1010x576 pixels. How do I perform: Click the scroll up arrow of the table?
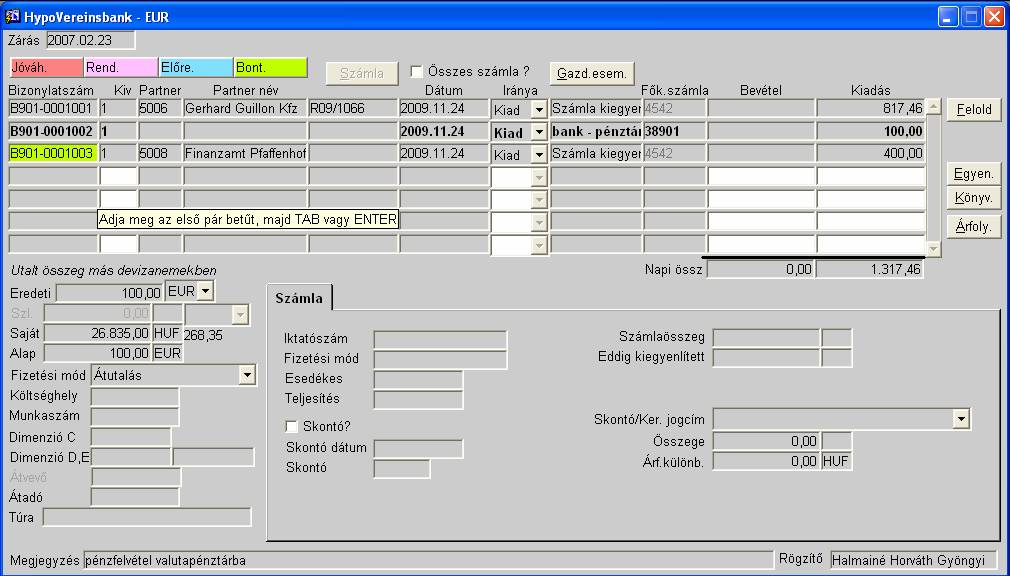tap(933, 107)
